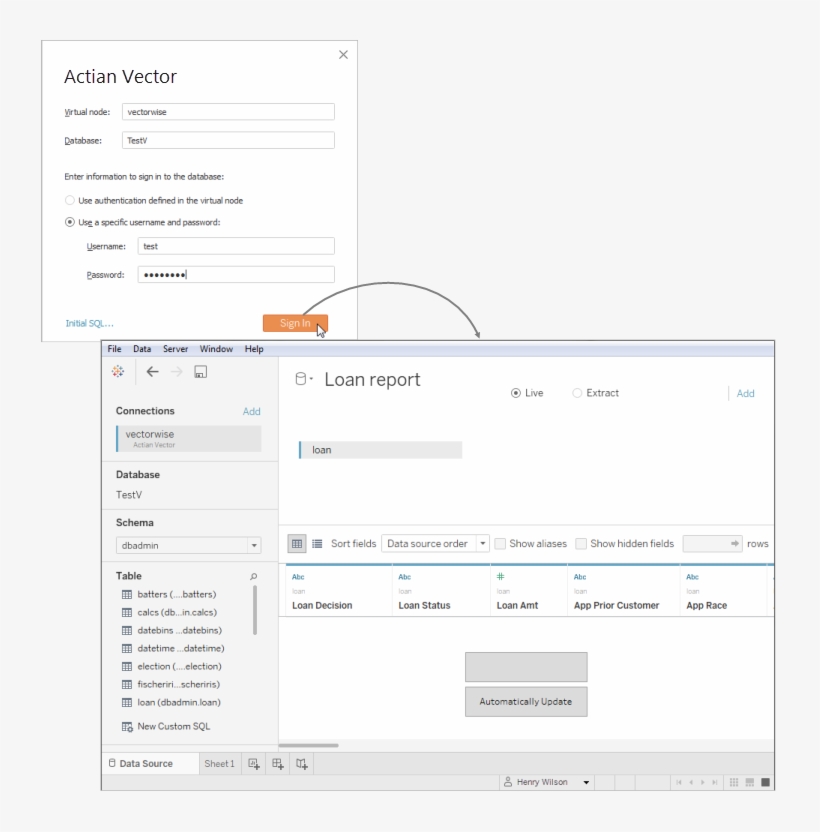The image size is (820, 832).
Task: Click the Initial SQL link
Action: [89, 323]
